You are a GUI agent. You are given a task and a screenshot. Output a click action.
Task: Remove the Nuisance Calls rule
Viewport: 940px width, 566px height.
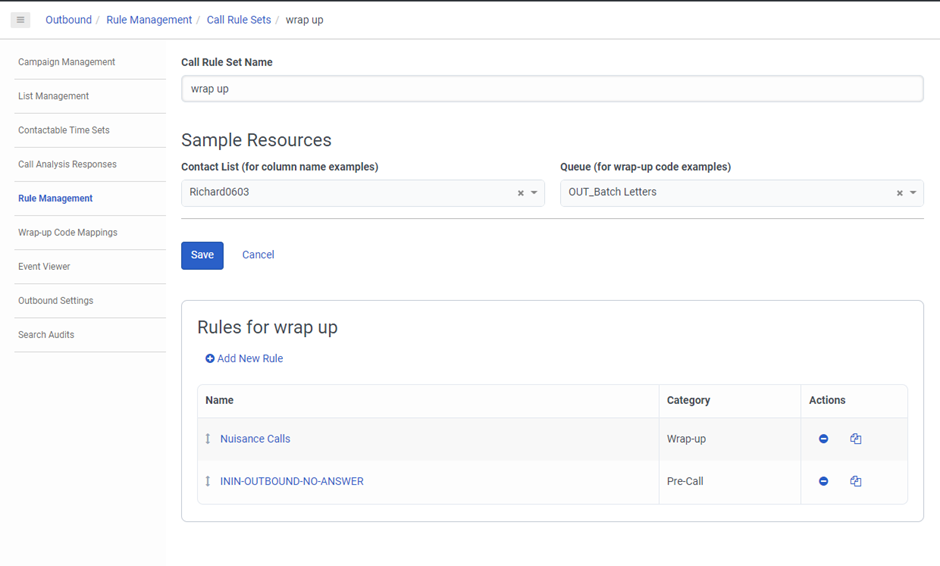tap(823, 439)
